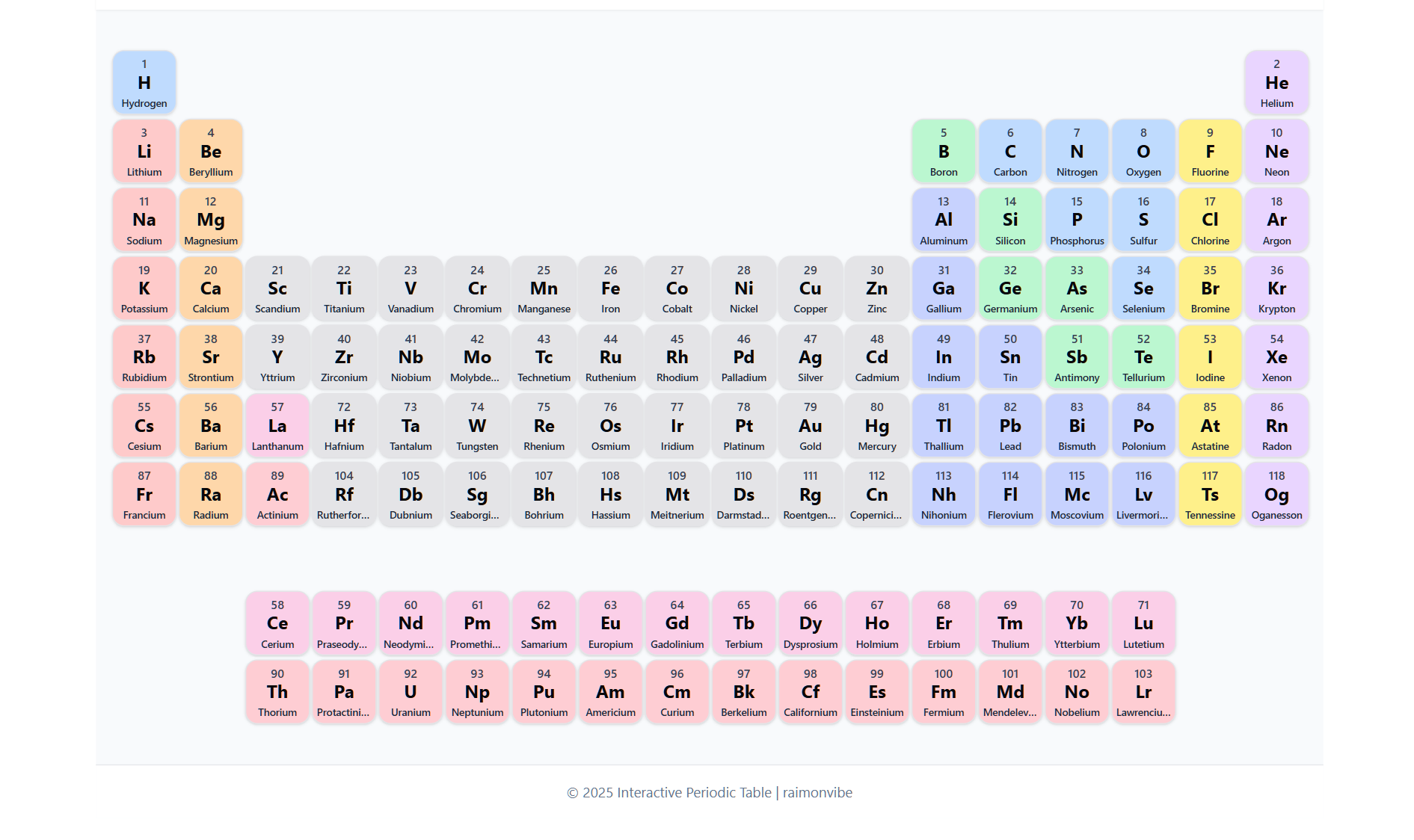1414x840 pixels.
Task: Click the Oganesson element tile
Action: (x=1276, y=494)
